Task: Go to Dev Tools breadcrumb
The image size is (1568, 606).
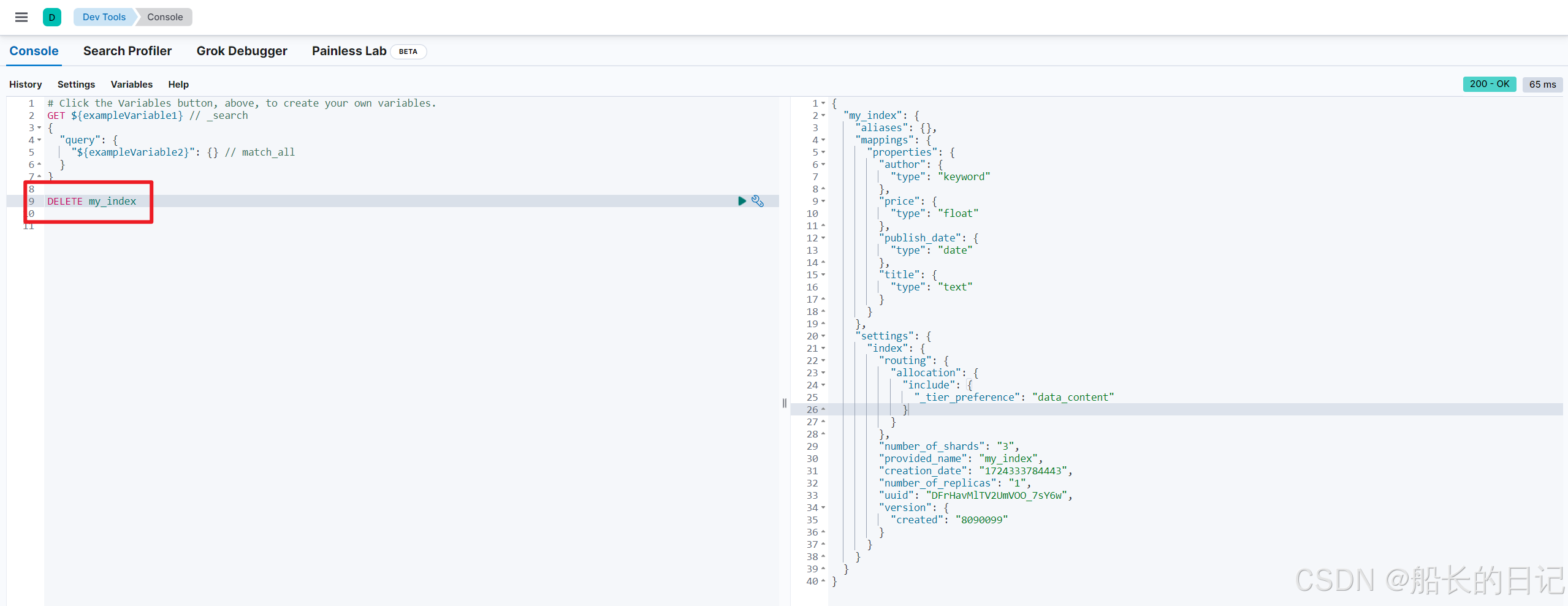Action: [104, 17]
